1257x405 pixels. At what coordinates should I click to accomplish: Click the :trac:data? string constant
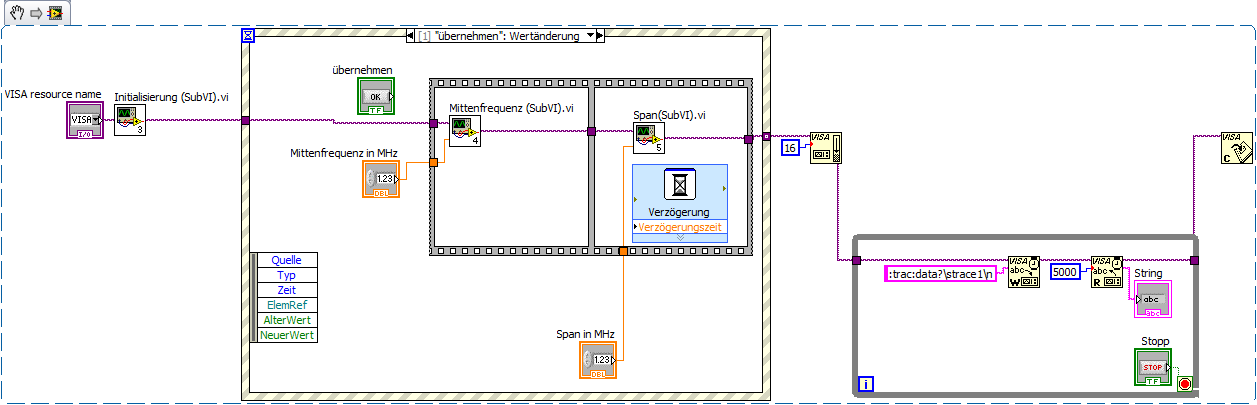click(x=941, y=273)
